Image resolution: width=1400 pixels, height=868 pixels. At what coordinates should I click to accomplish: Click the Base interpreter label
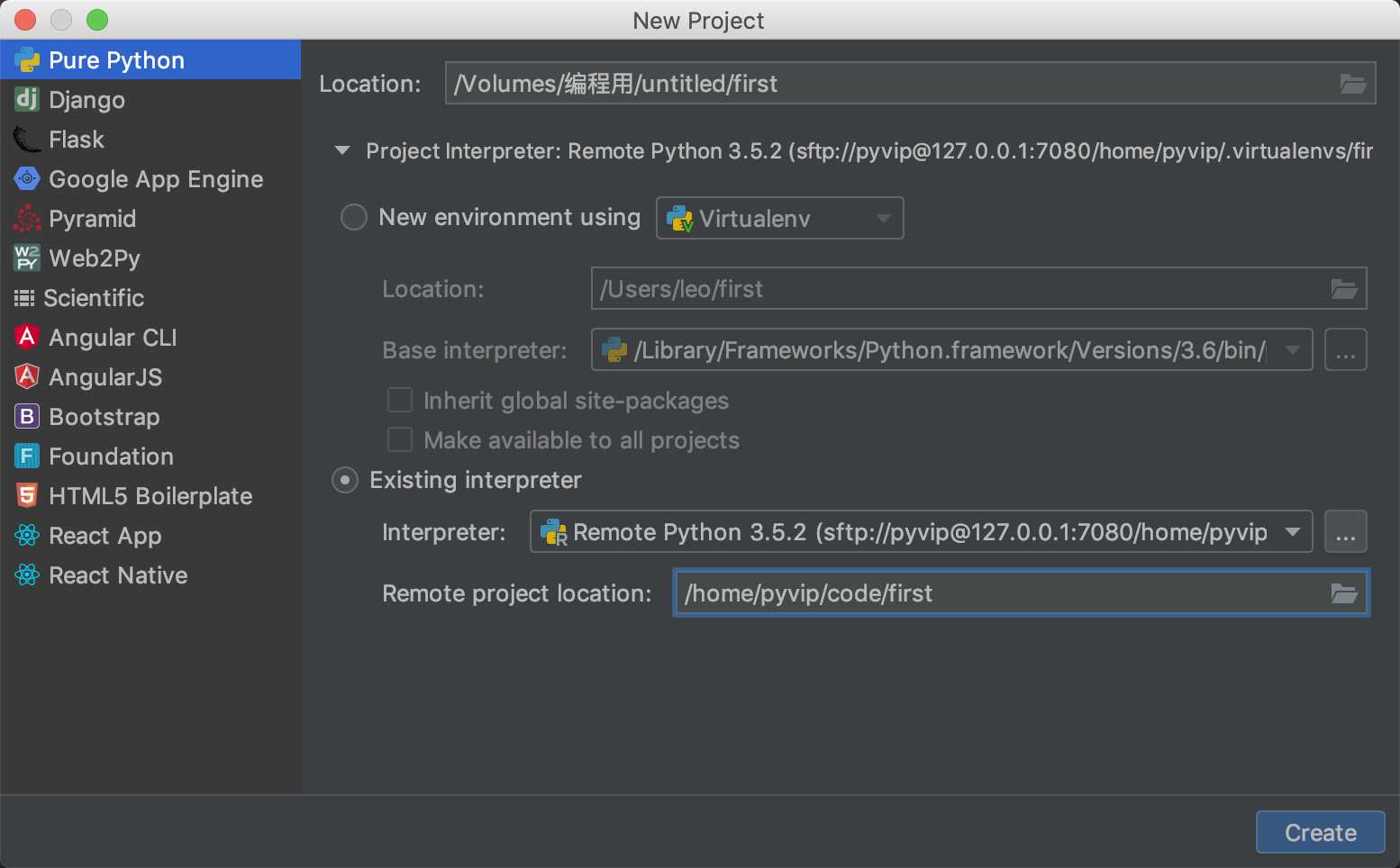(x=475, y=350)
